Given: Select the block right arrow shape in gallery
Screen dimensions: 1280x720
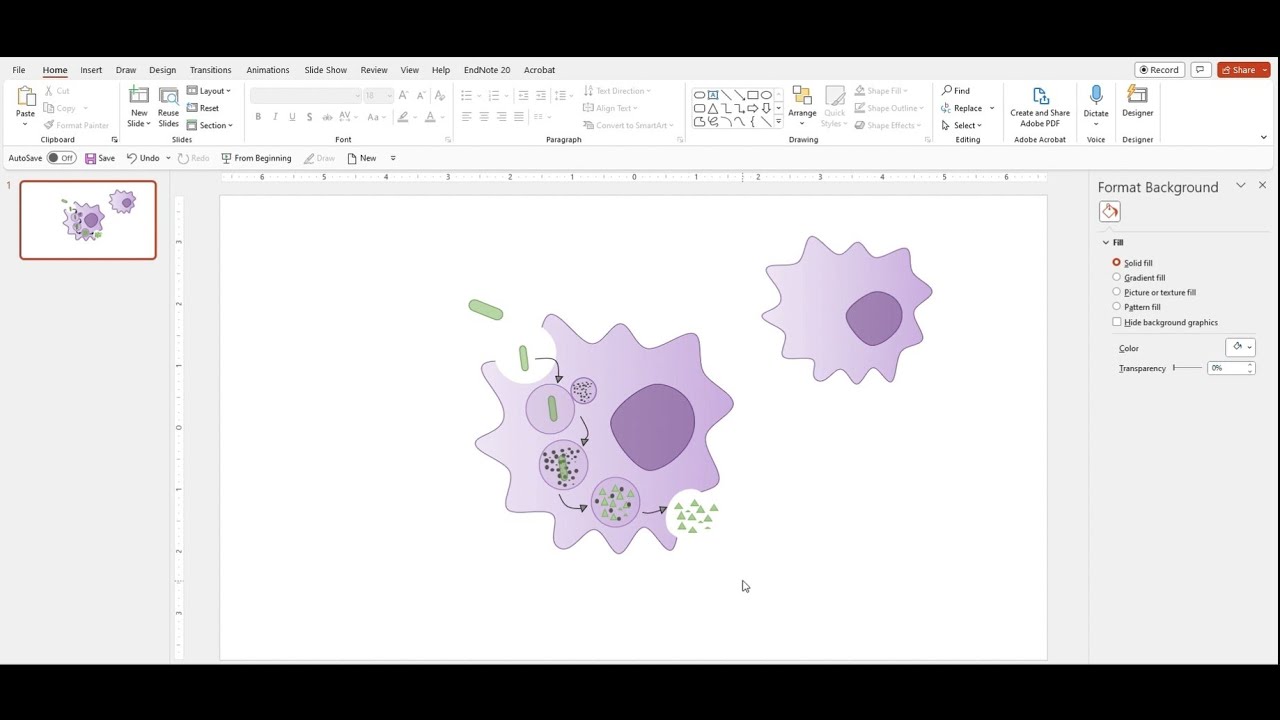Looking at the screenshot, I should (752, 108).
